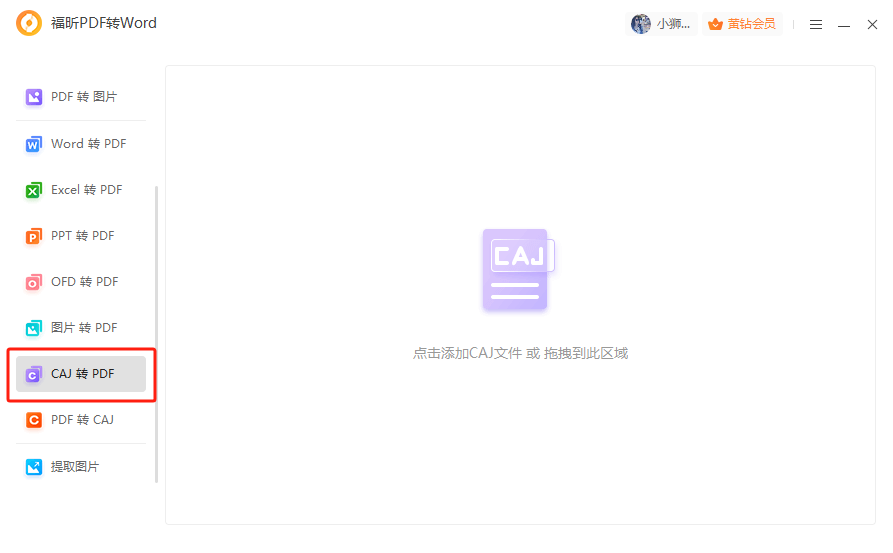Click the PDF 转 图片 sidebar icon

coord(34,97)
